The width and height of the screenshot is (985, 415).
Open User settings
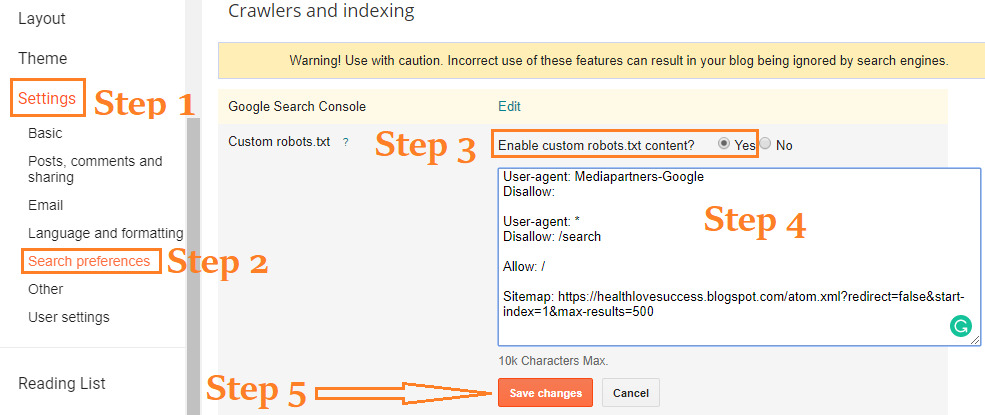68,317
